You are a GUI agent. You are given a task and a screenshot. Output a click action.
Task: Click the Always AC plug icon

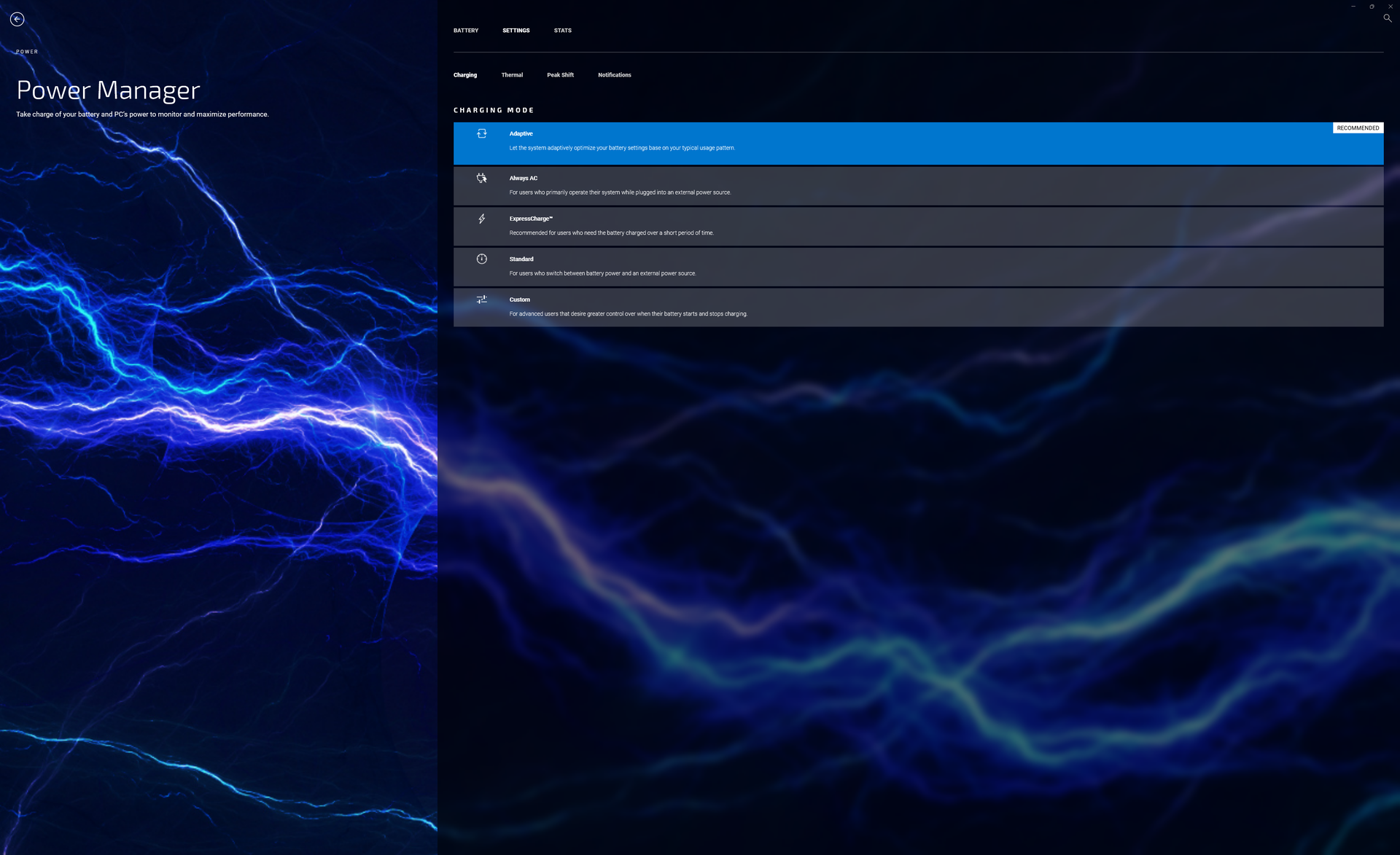click(x=481, y=178)
